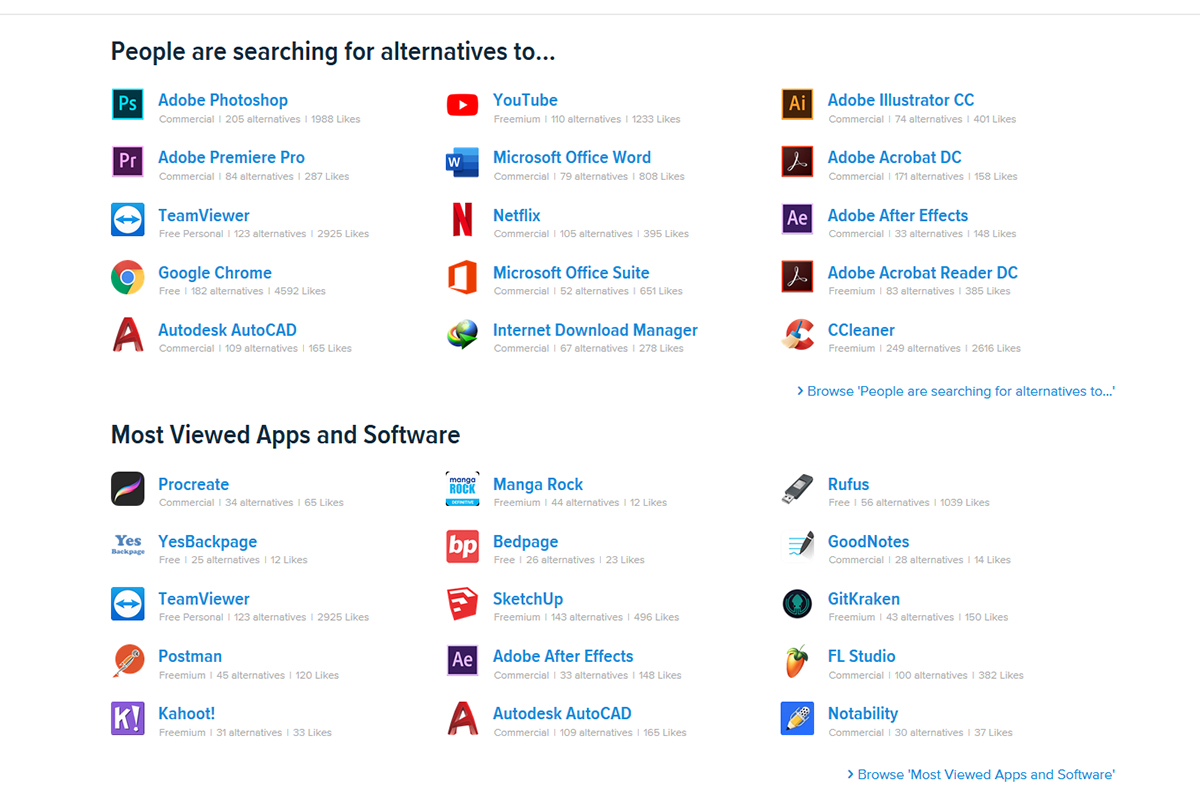Open the Microsoft Office Word link
This screenshot has width=1200, height=810.
coord(572,157)
